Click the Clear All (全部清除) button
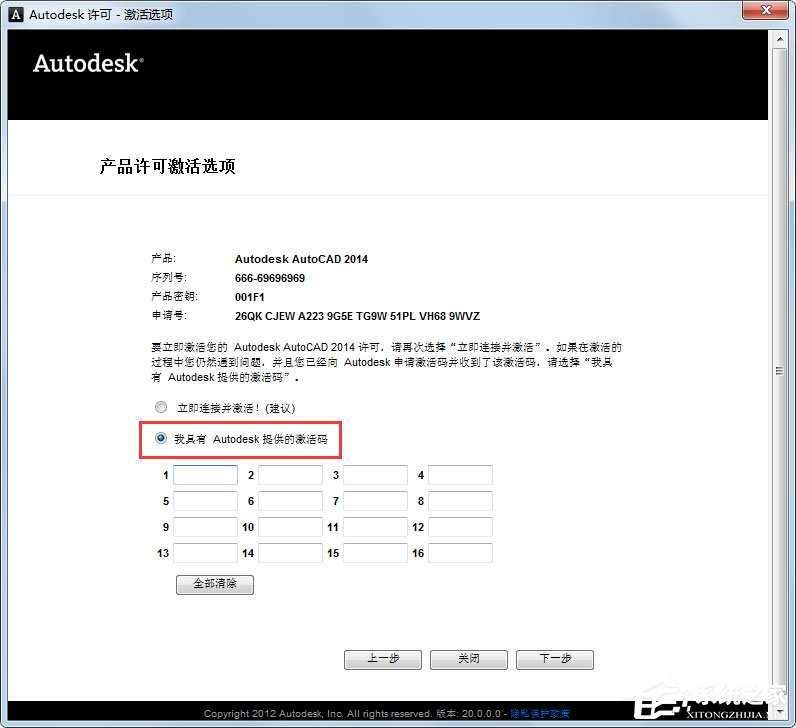The width and height of the screenshot is (796, 728). click(215, 584)
